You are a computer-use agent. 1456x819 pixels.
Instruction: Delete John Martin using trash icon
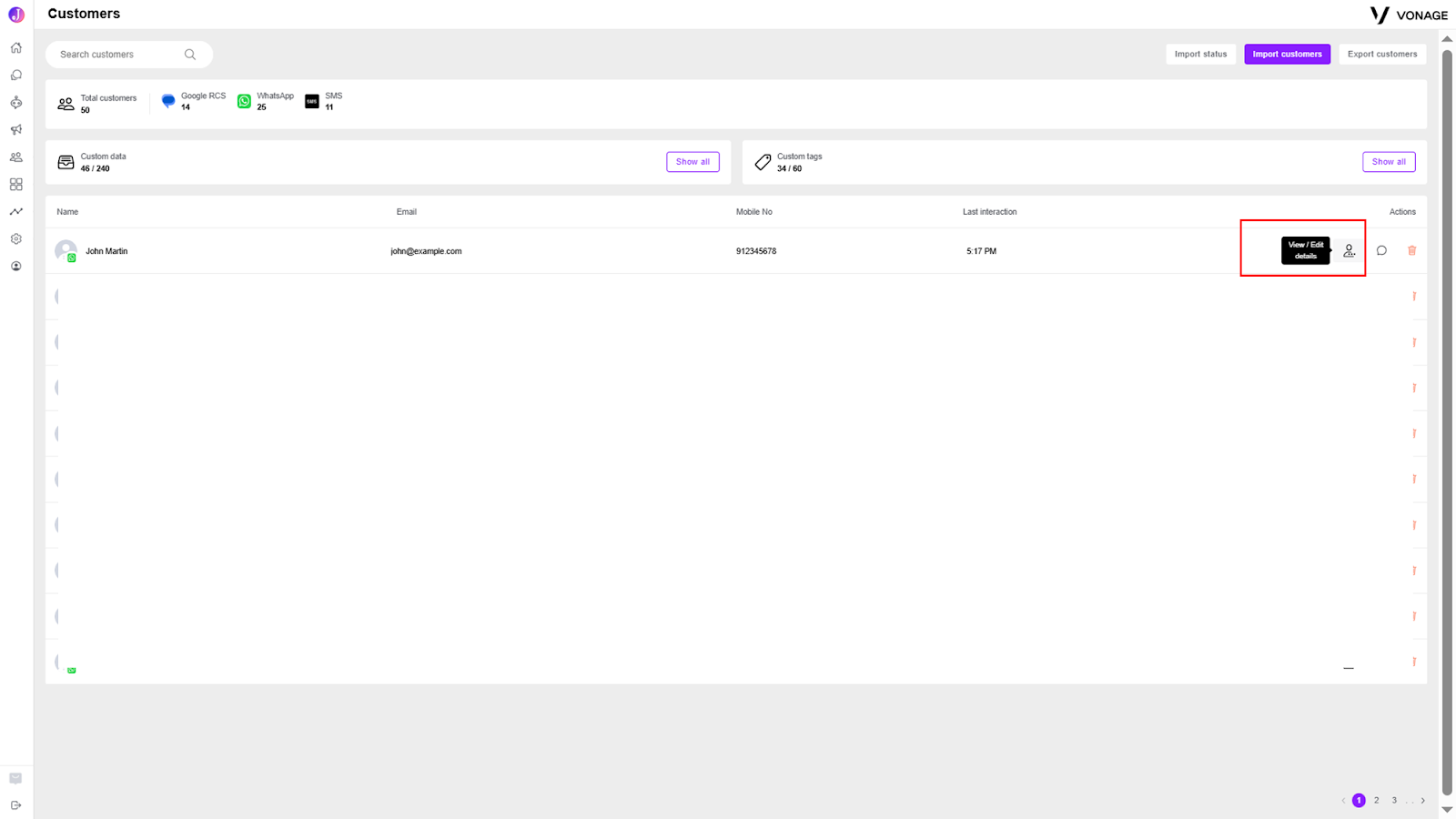pos(1412,251)
